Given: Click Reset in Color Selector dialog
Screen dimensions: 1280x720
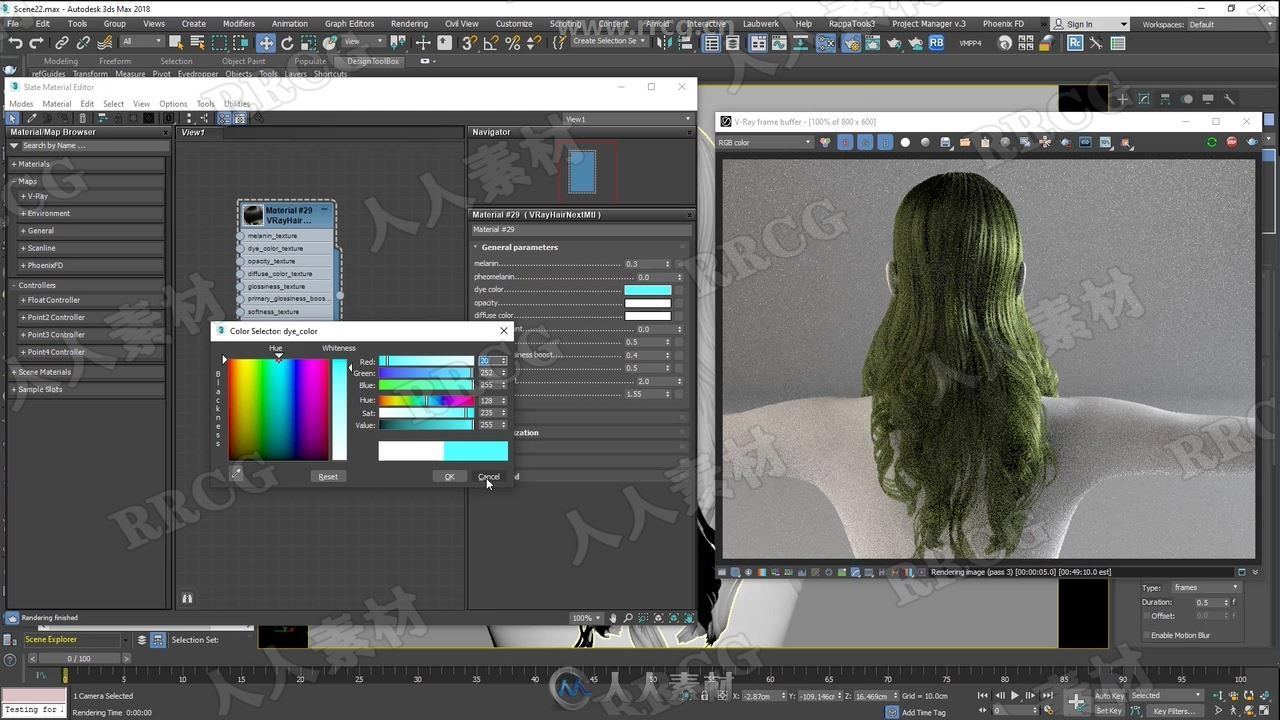Looking at the screenshot, I should [x=328, y=476].
